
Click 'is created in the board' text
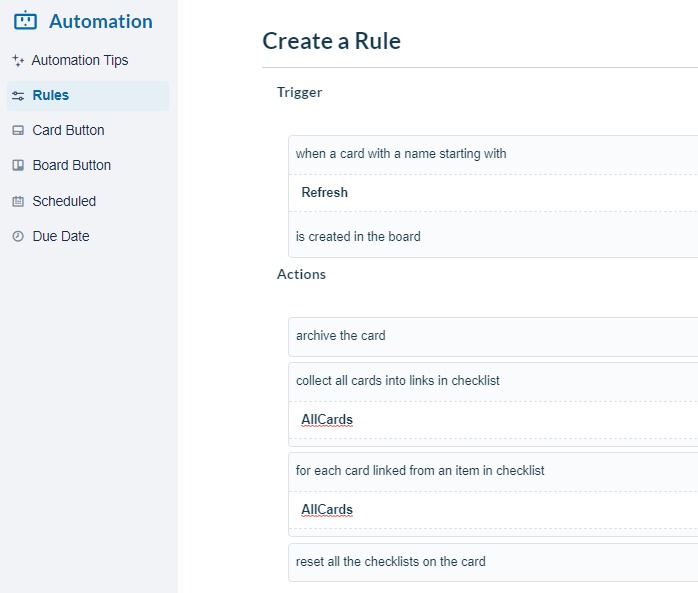coord(358,236)
